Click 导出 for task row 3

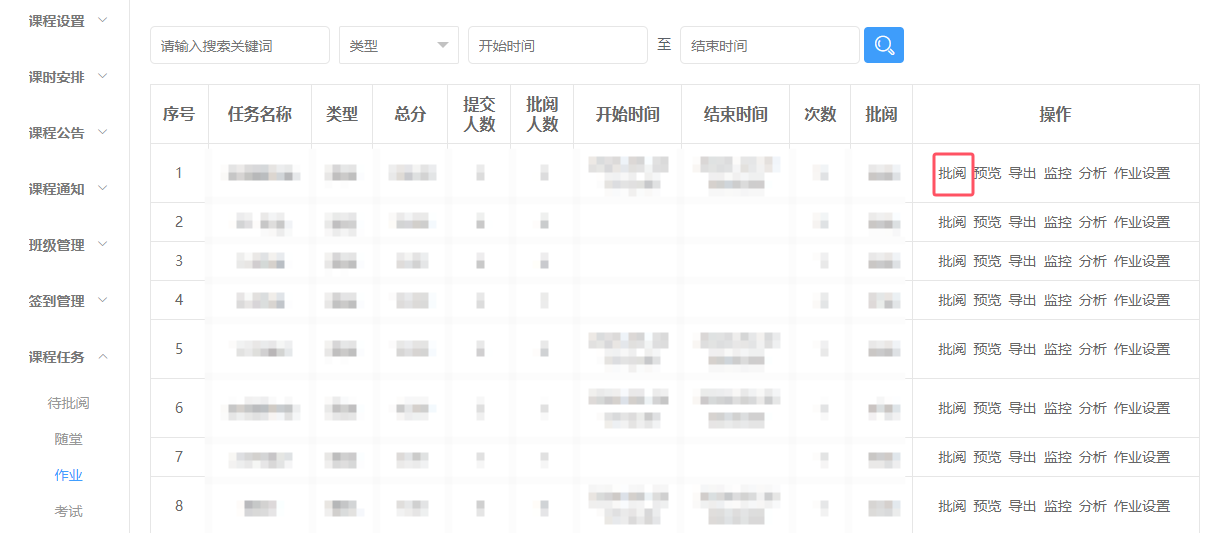pyautogui.click(x=1022, y=261)
